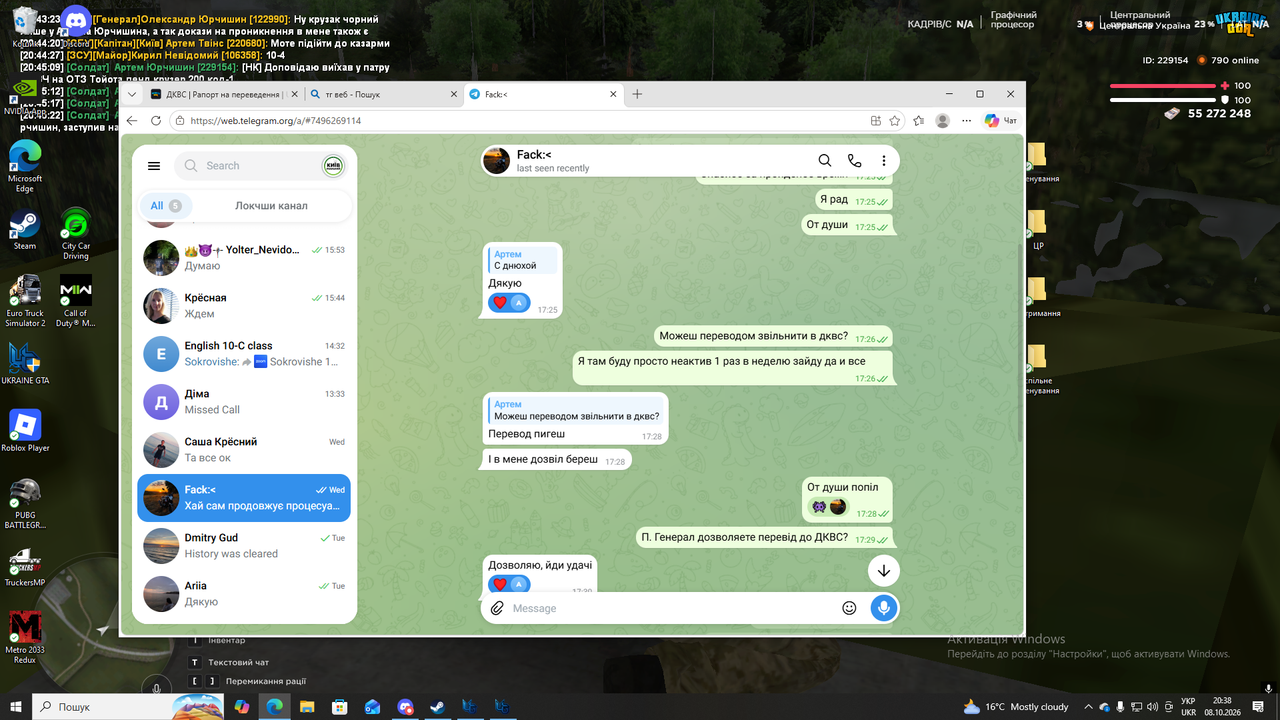
Task: Open the English 10-C class chat
Action: [x=244, y=354]
